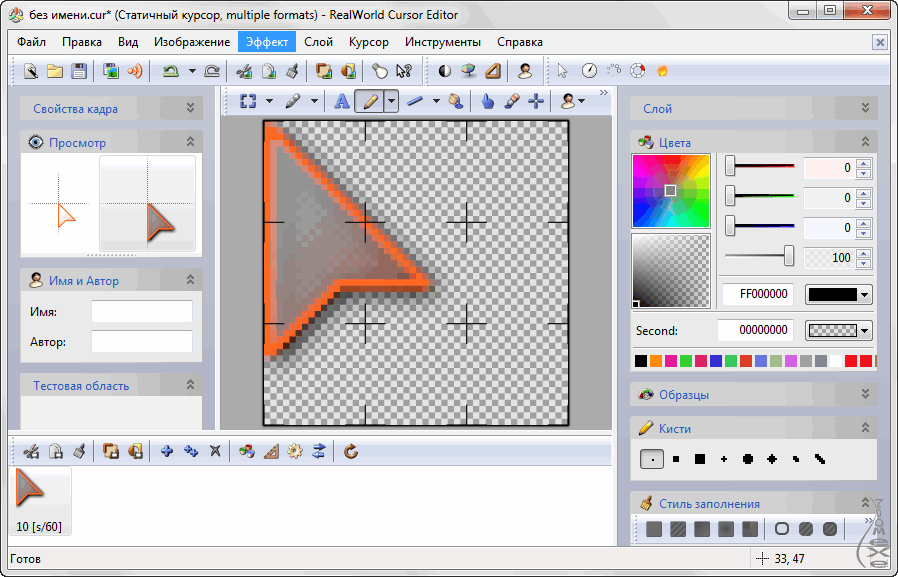Image resolution: width=898 pixels, height=577 pixels.
Task: Open the Pencil tool options dropdown arrow
Action: 389,101
